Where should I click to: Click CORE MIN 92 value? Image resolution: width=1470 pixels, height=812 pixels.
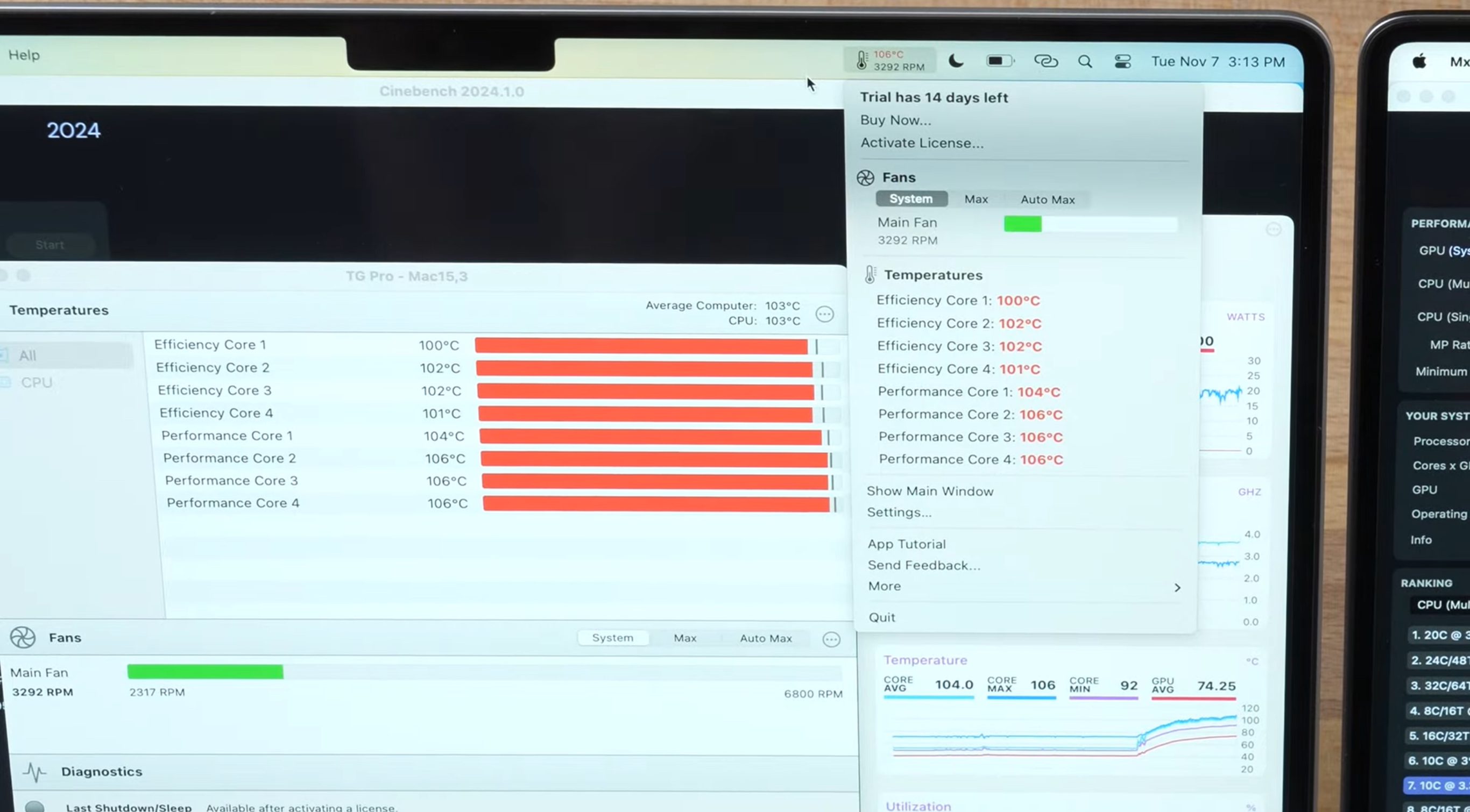1129,686
